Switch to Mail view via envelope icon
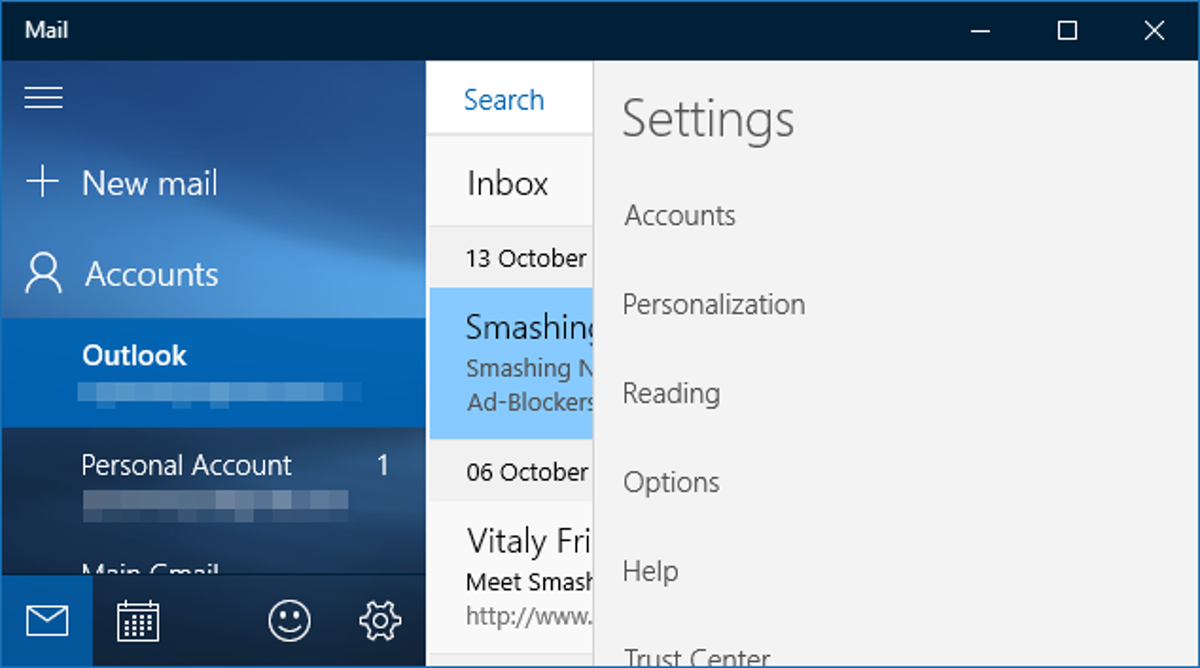Image resolution: width=1200 pixels, height=668 pixels. [x=46, y=620]
